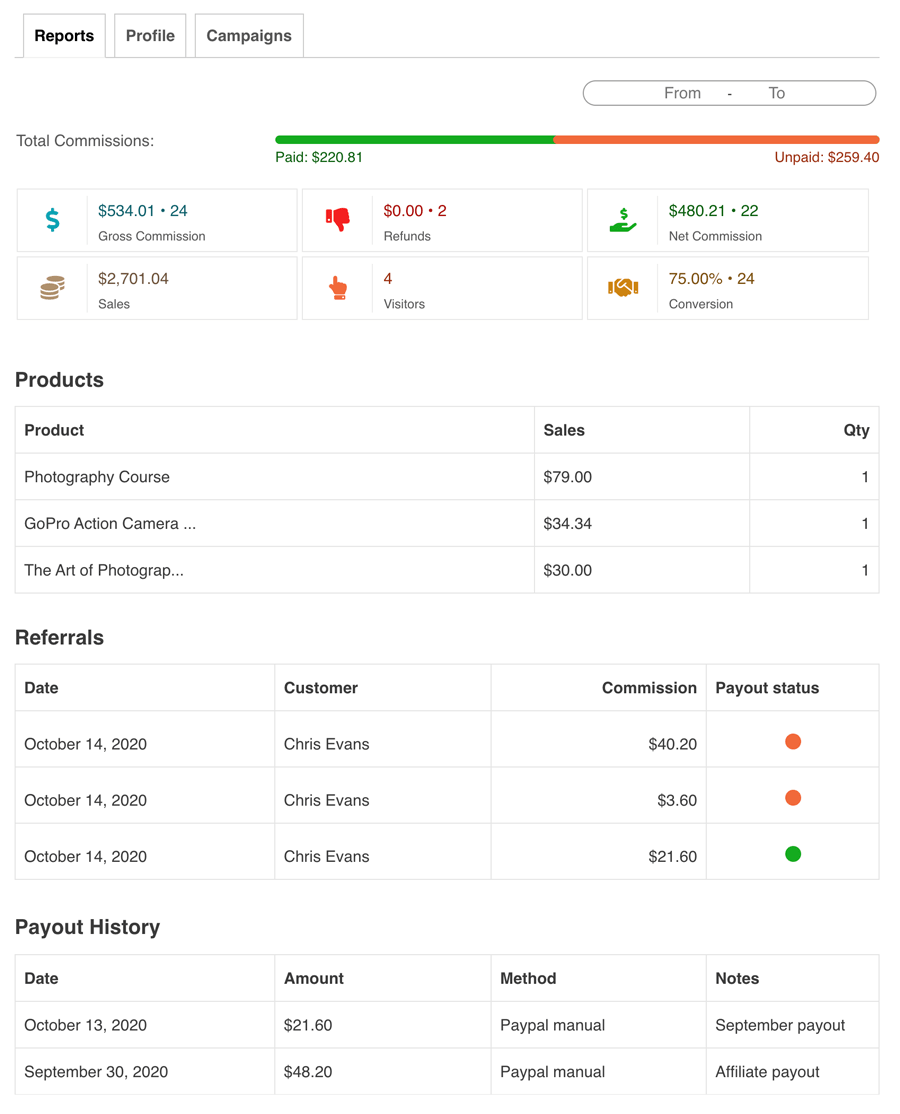The height and width of the screenshot is (1114, 900).
Task: Switch to the Profile tab
Action: (150, 36)
